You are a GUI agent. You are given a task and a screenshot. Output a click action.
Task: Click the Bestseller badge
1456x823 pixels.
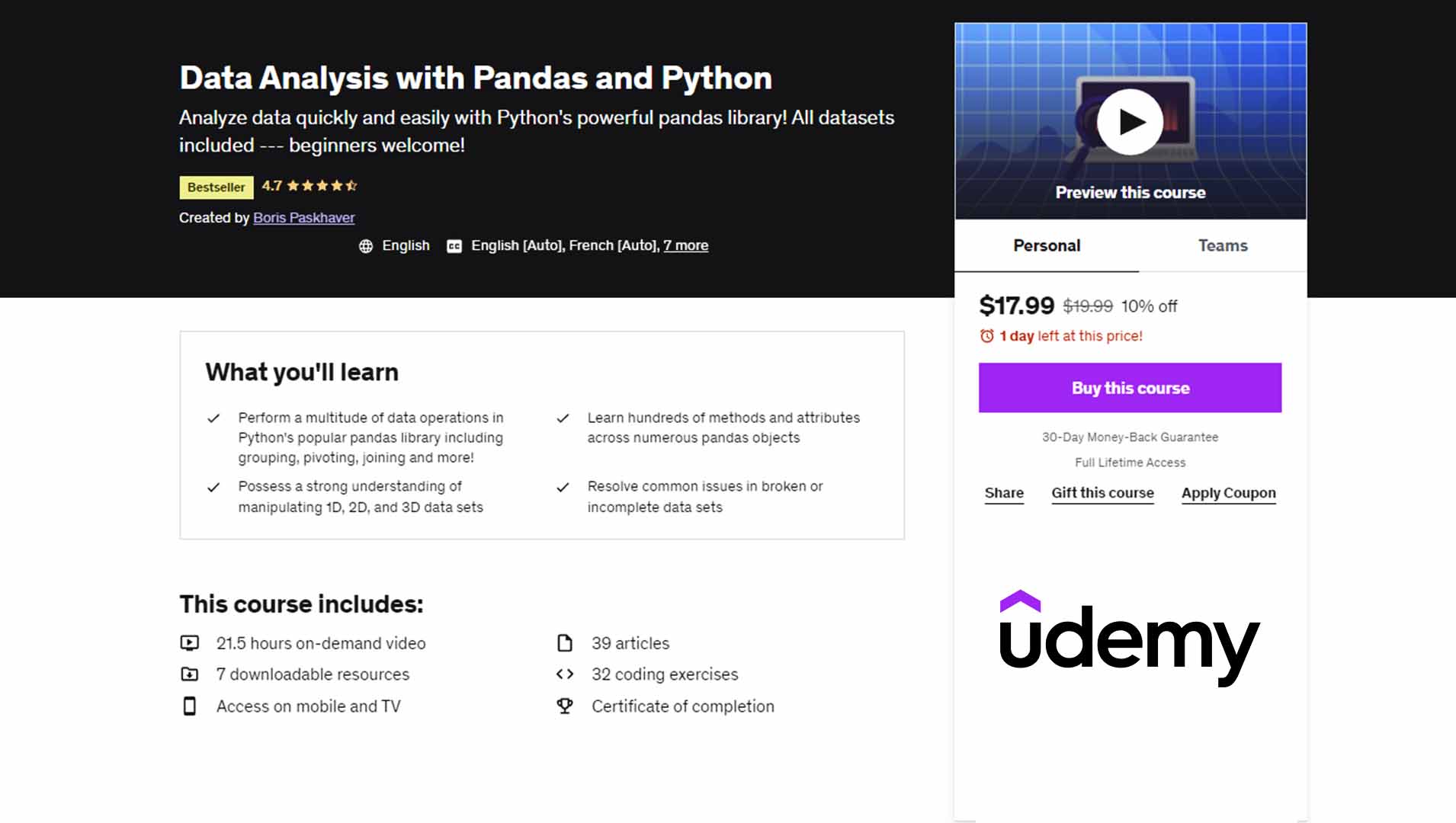[216, 187]
